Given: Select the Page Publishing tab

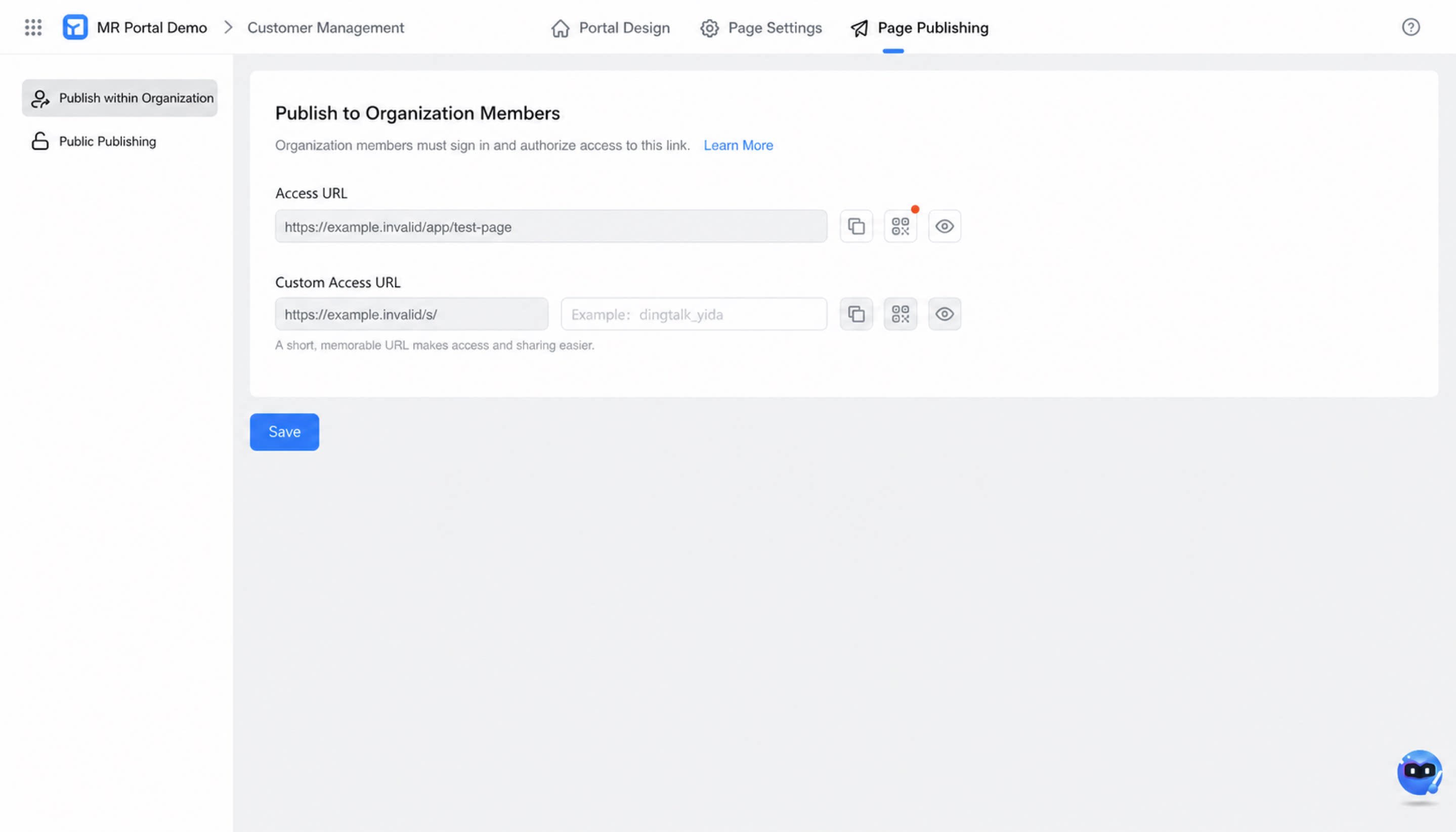Looking at the screenshot, I should click(x=919, y=28).
